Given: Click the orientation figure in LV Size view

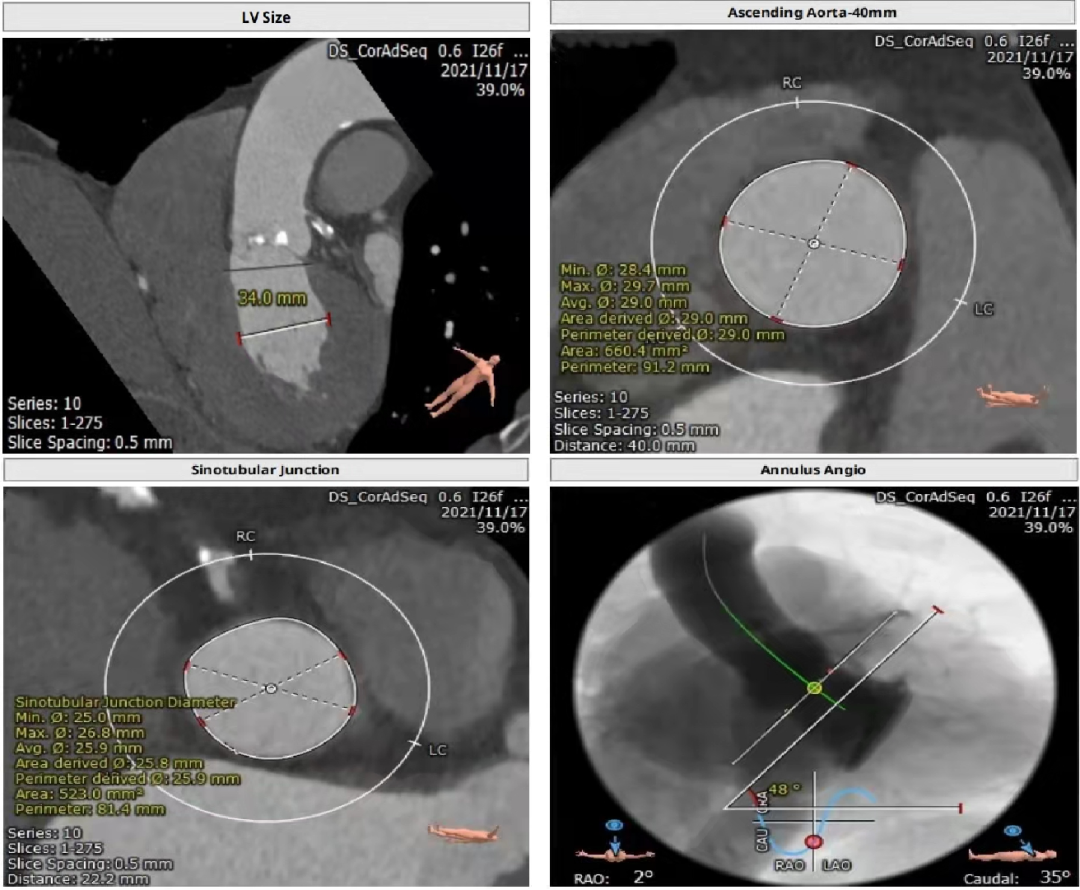Looking at the screenshot, I should [464, 382].
